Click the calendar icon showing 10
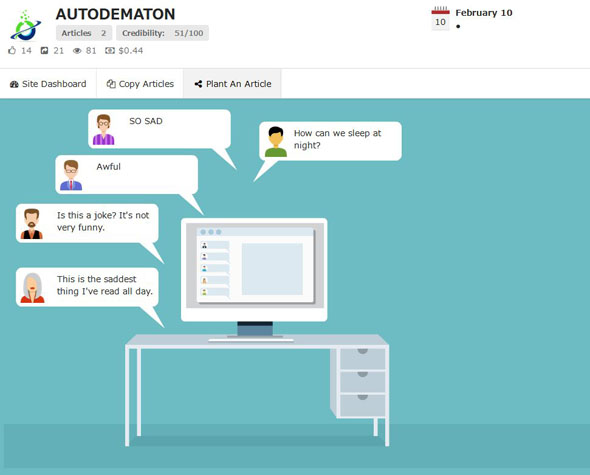 440,18
